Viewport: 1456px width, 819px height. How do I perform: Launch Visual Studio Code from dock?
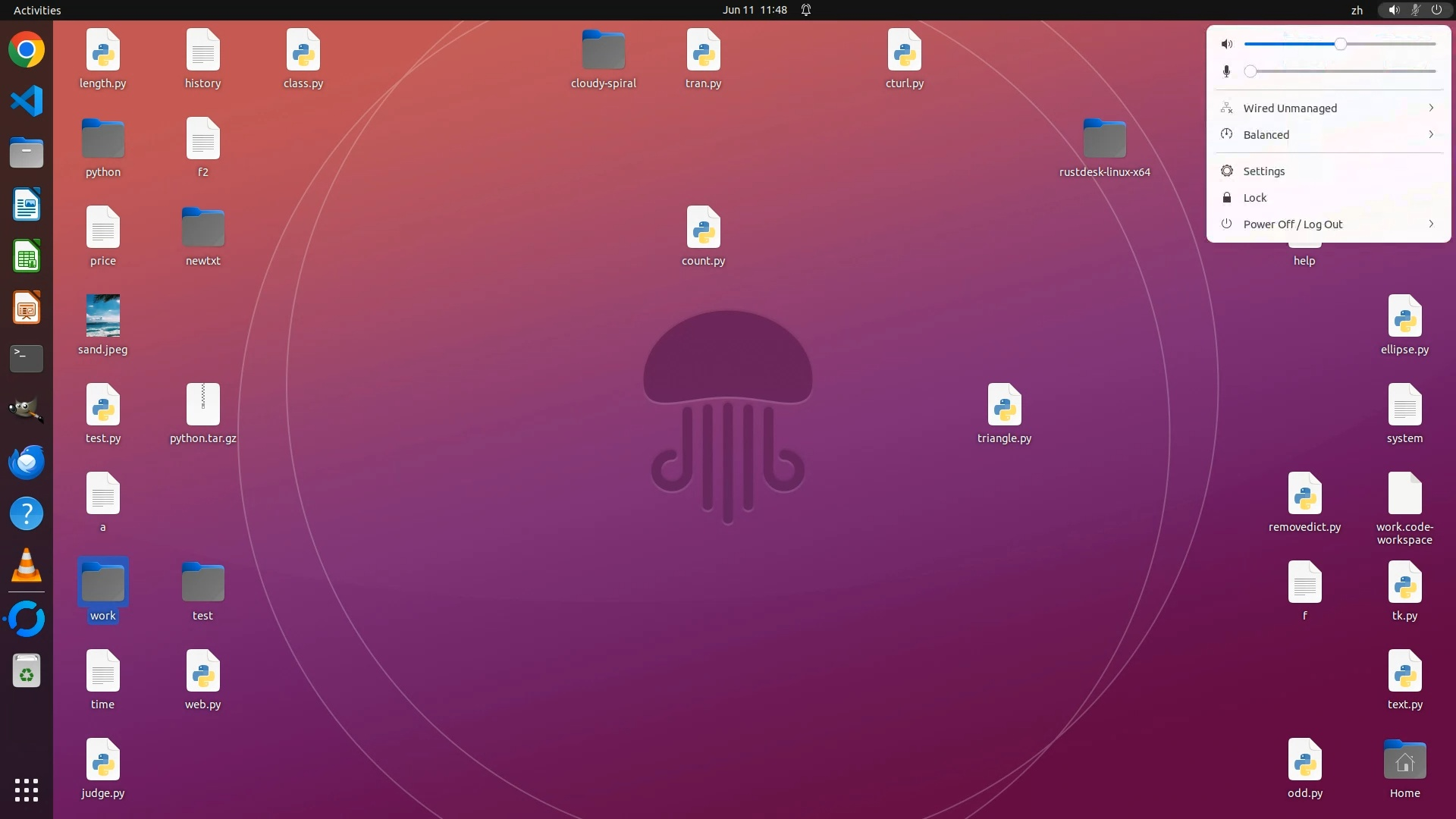click(27, 102)
